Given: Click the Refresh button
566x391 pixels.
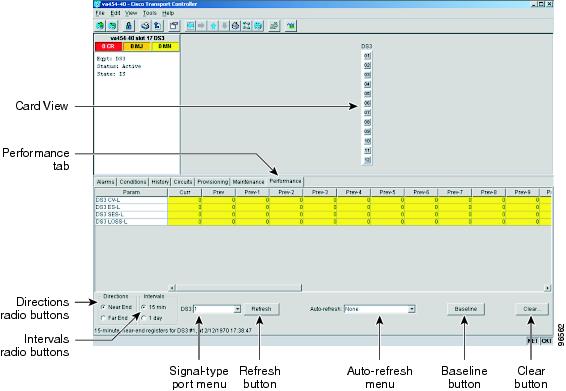Looking at the screenshot, I should [261, 309].
